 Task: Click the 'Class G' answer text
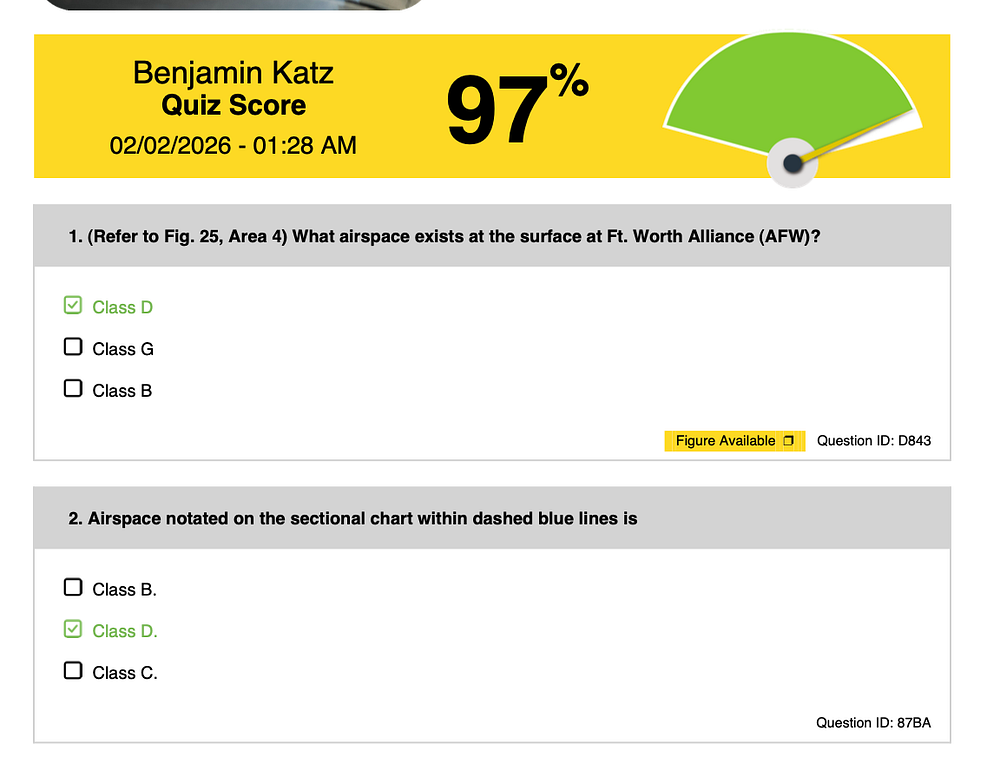123,349
